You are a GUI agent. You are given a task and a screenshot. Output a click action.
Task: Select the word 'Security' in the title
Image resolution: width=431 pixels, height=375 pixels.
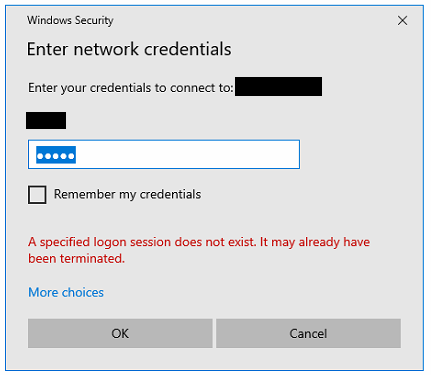pos(94,21)
